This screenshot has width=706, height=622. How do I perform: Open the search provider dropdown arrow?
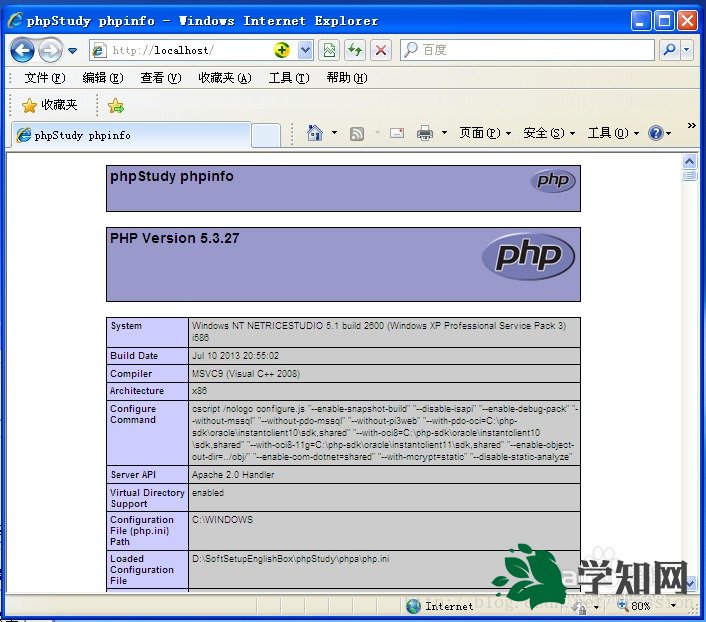[686, 50]
